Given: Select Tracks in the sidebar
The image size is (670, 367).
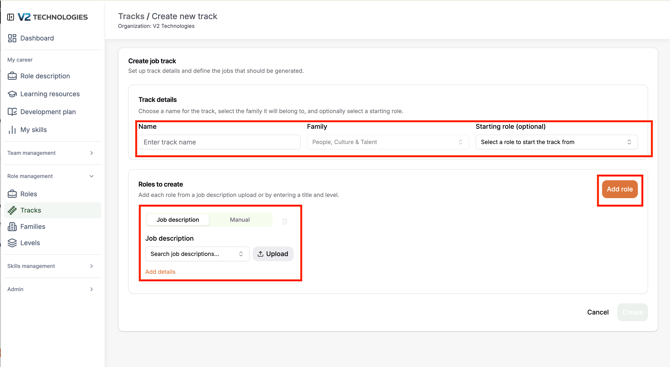Looking at the screenshot, I should [x=53, y=210].
